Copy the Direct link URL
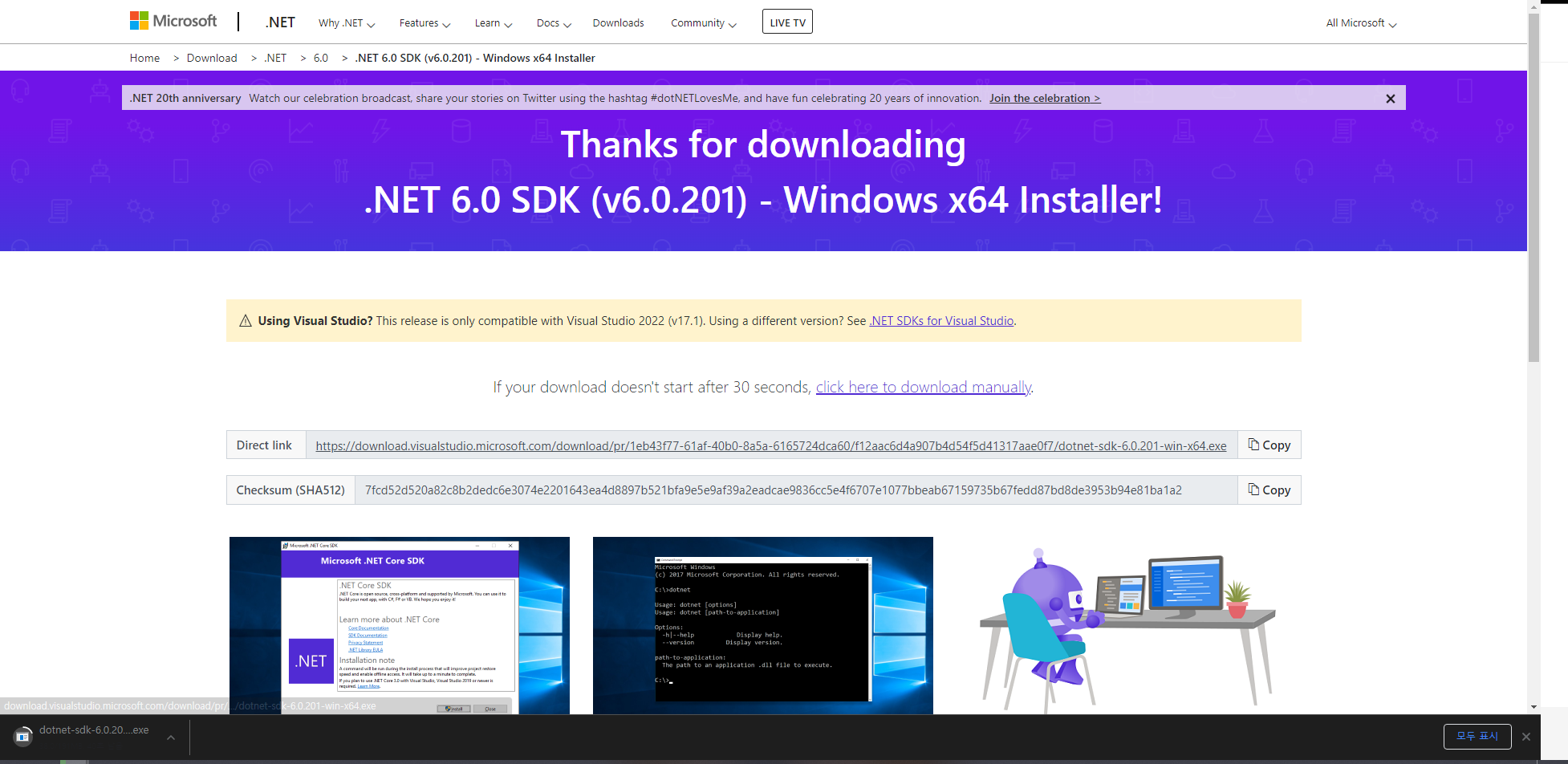Screen dimensions: 1568x764 [x=1269, y=445]
